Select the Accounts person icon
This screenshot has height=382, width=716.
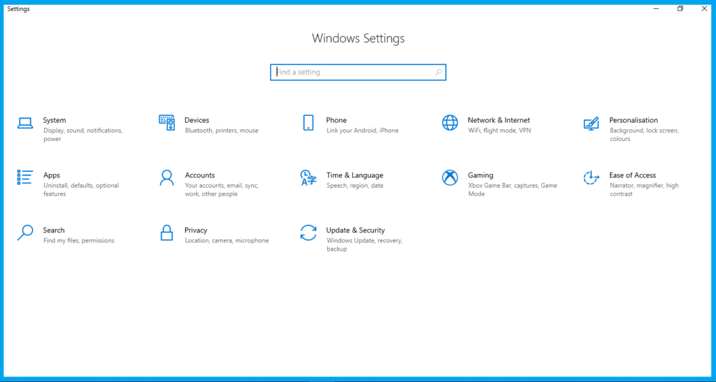pos(167,178)
